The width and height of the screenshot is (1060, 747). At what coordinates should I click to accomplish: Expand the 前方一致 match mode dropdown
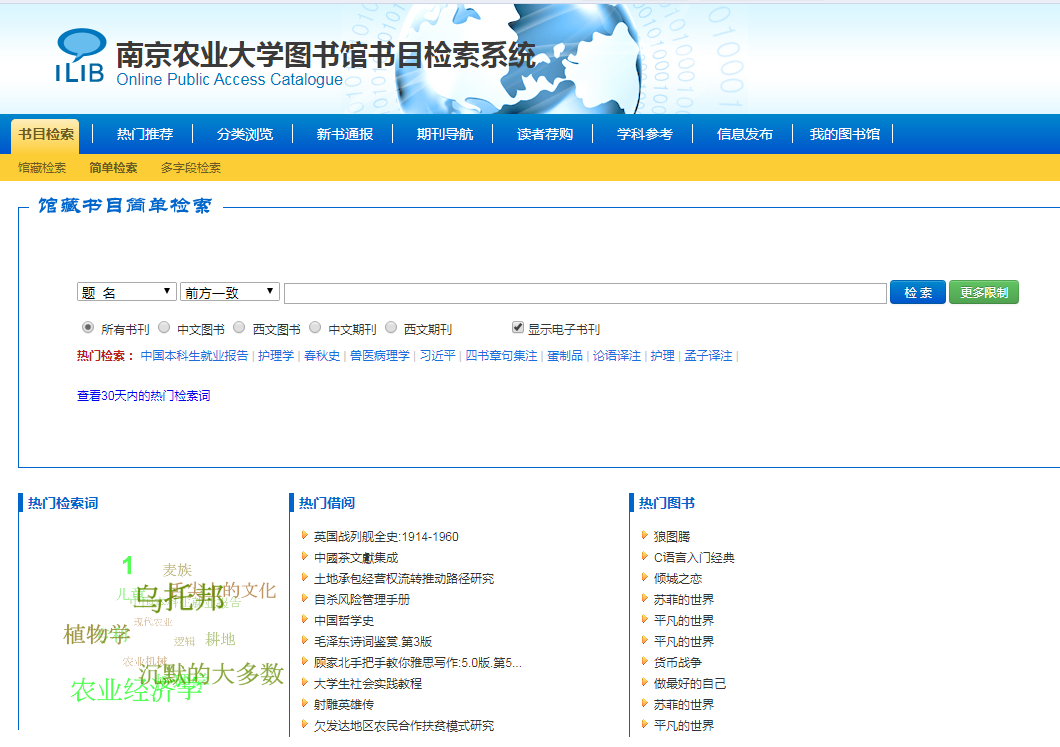[x=230, y=292]
